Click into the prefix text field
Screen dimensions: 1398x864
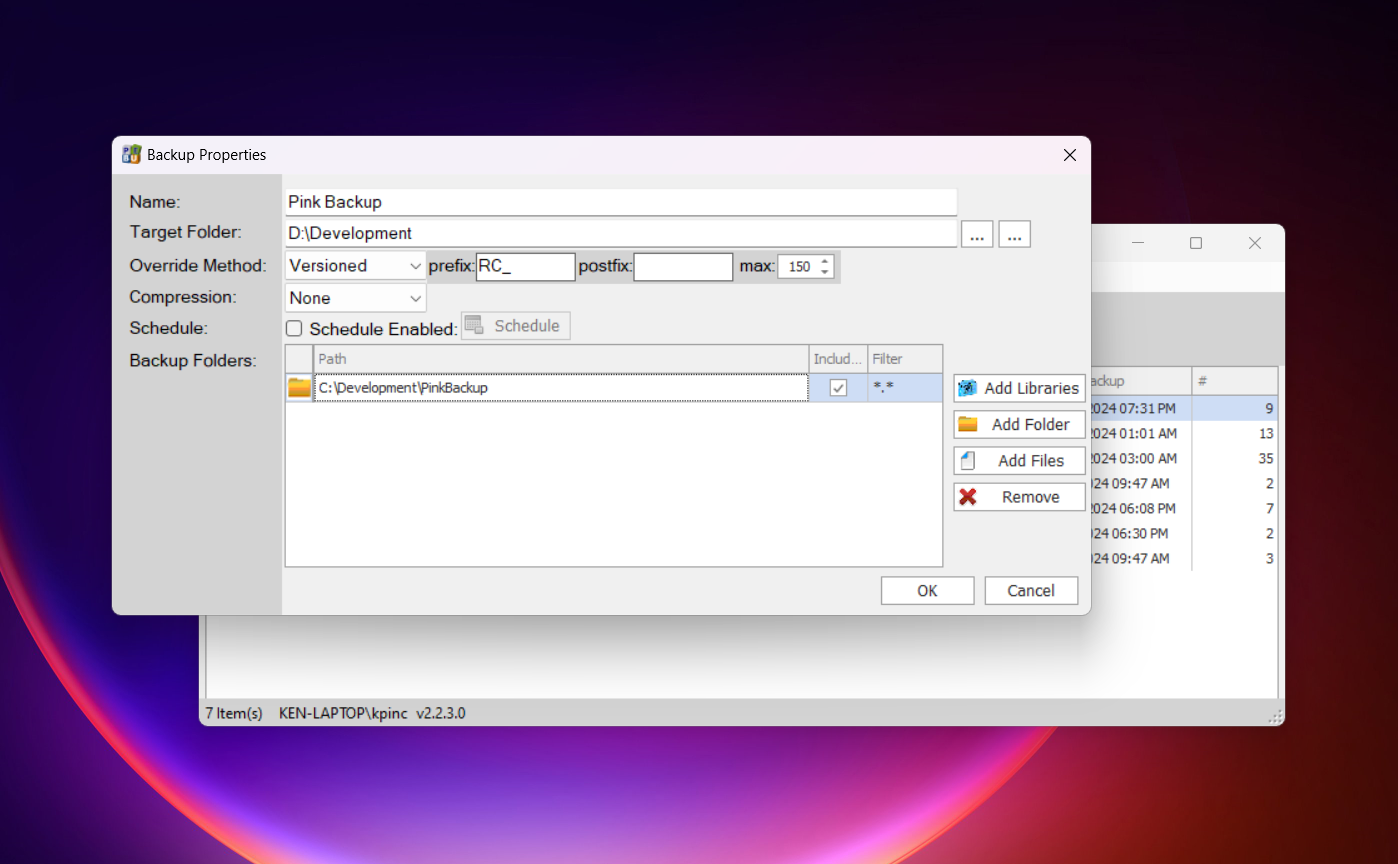[x=525, y=266]
